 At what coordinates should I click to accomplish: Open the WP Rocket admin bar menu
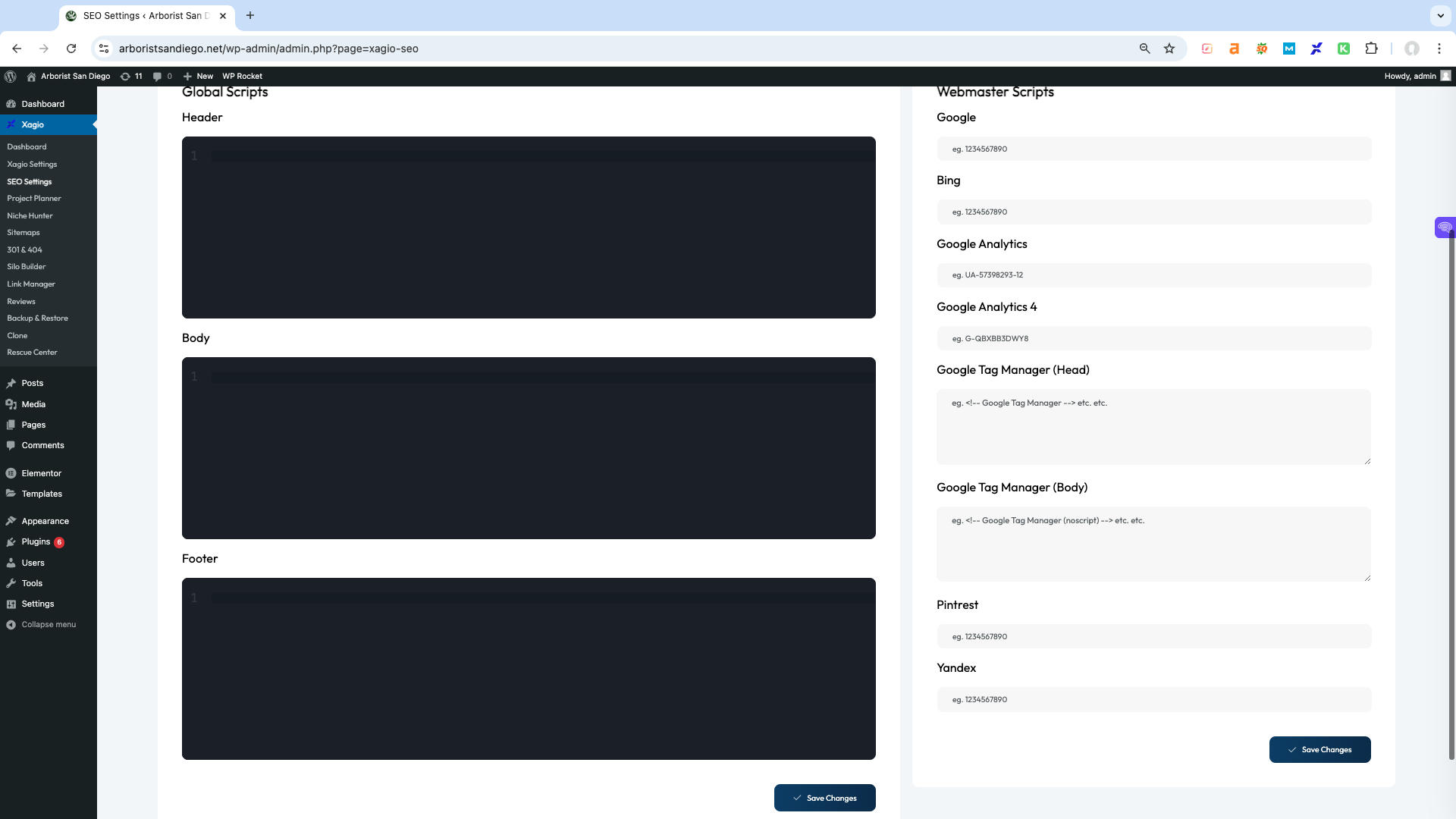(x=242, y=76)
